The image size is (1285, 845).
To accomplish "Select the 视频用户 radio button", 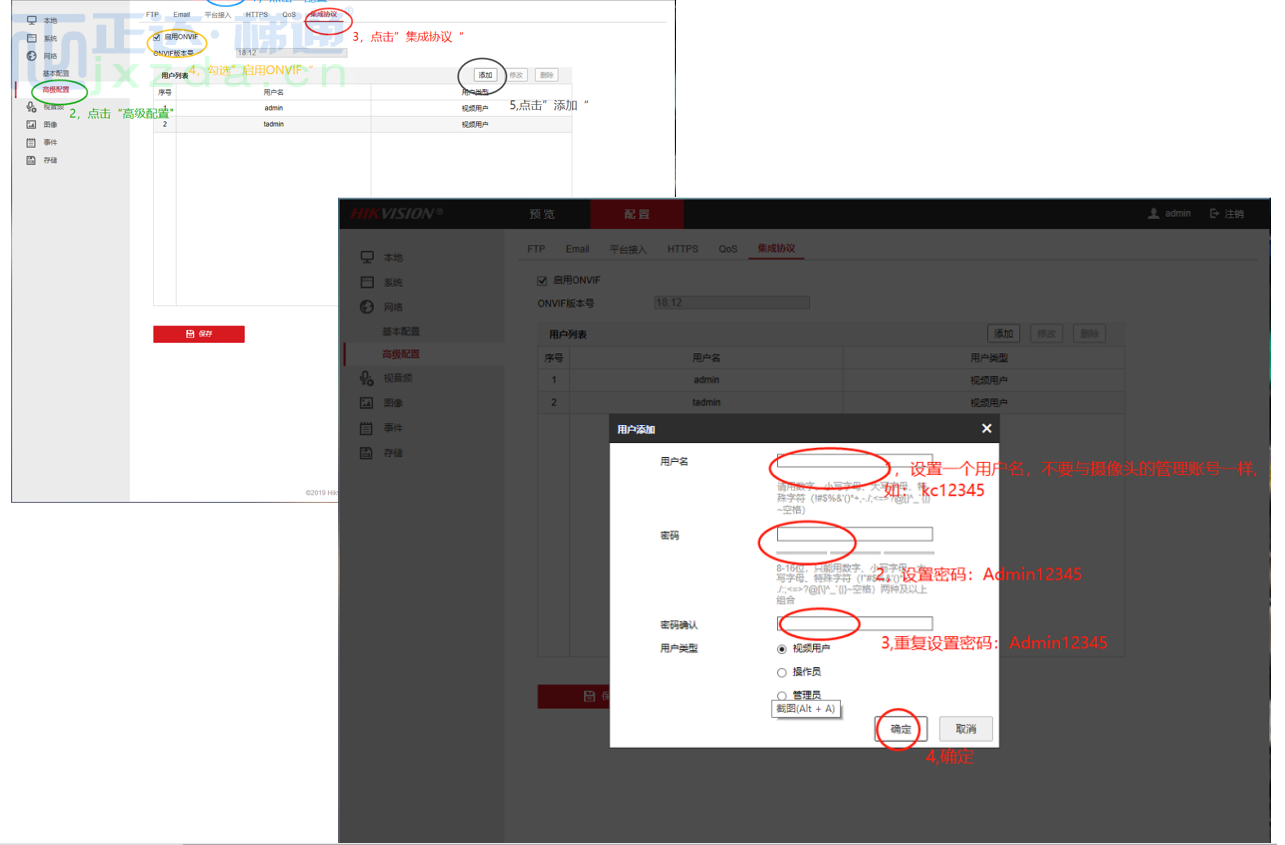I will [x=782, y=649].
